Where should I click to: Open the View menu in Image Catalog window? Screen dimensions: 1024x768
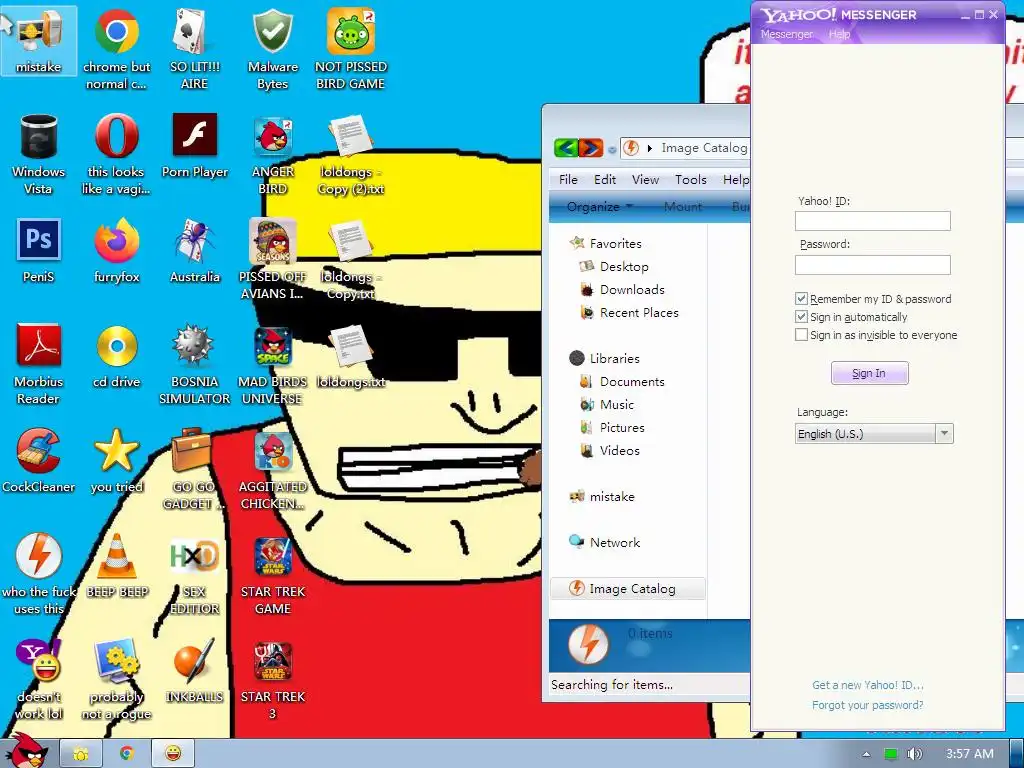click(645, 180)
